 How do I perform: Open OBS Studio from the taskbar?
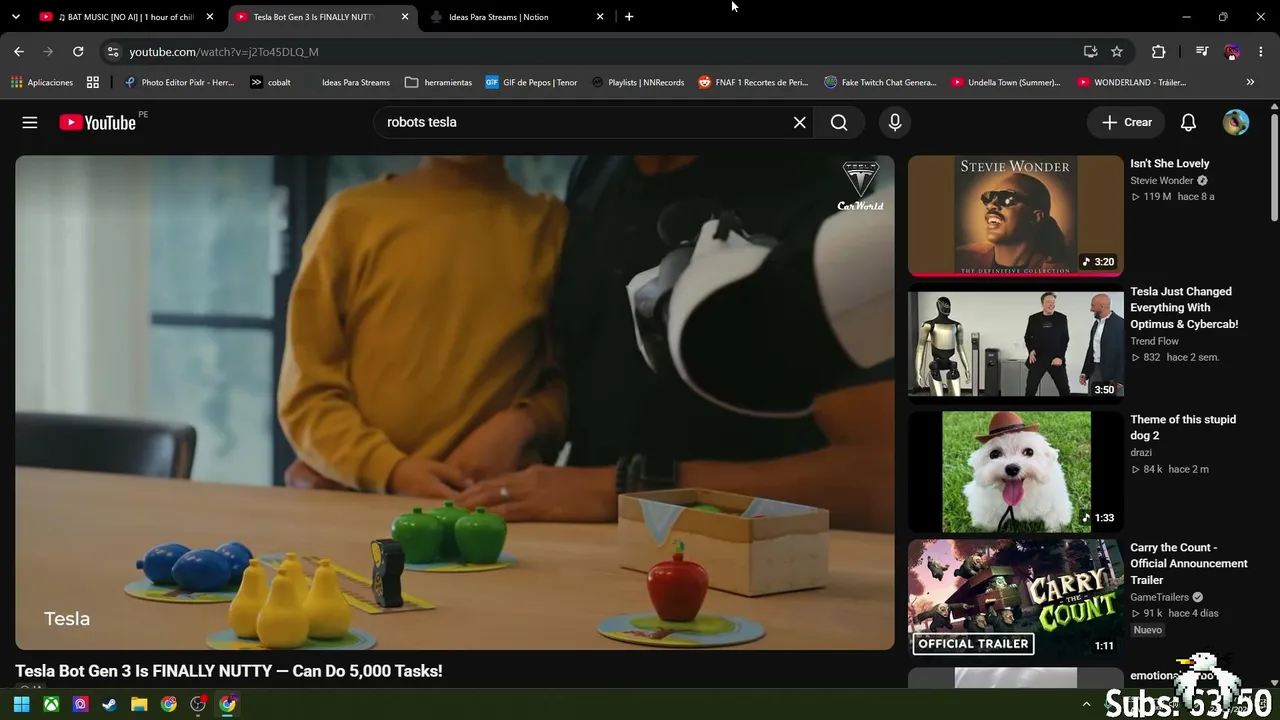tap(198, 704)
